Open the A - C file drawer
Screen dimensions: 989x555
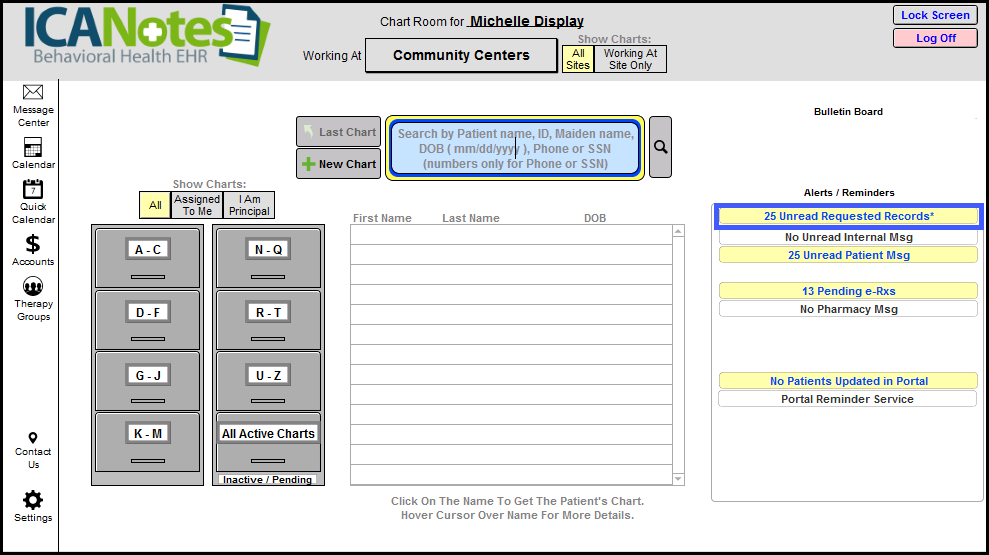coord(148,257)
